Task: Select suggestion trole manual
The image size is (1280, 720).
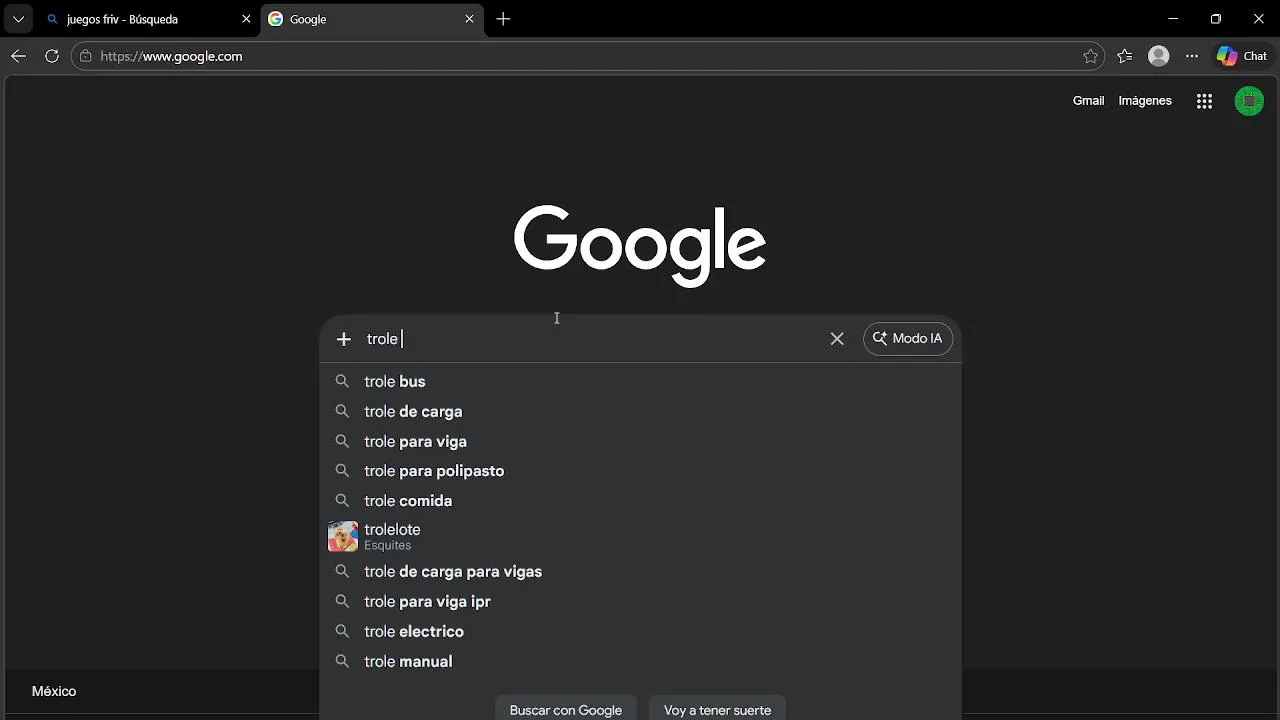Action: pos(640,662)
